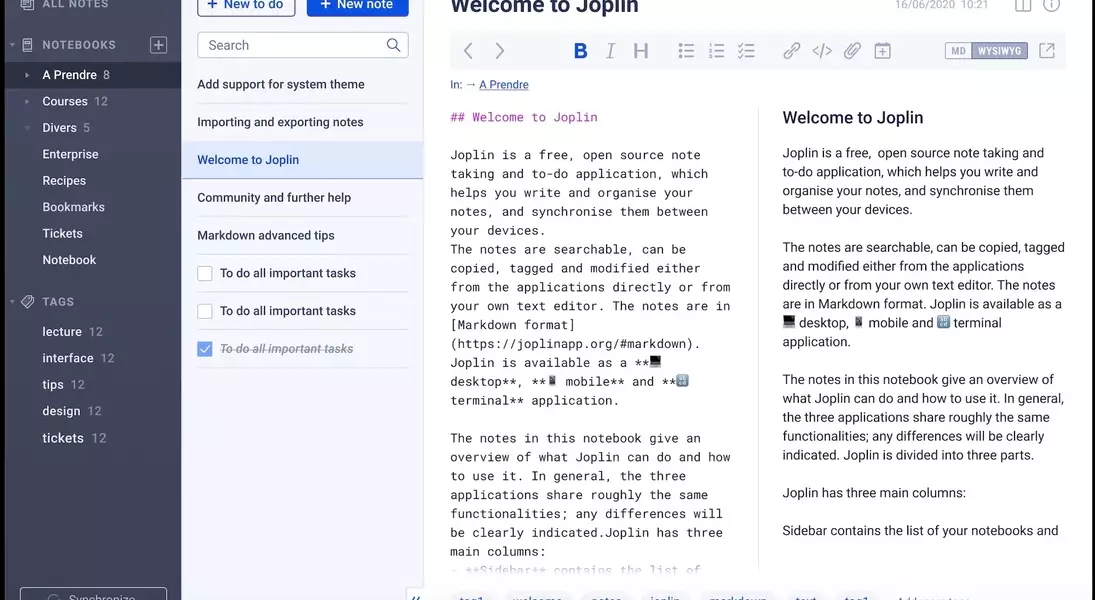The image size is (1095, 600).
Task: Check the second unchecked 'To do all important tasks' box
Action: [205, 311]
